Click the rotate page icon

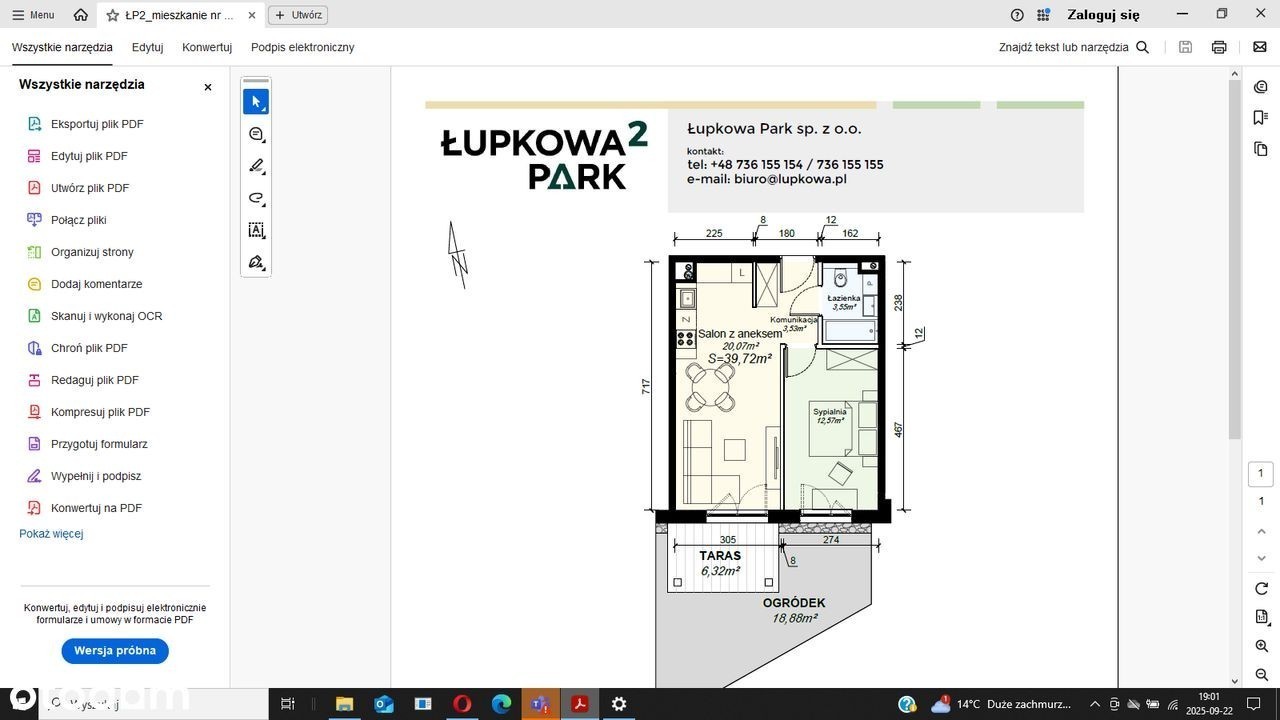(x=1261, y=588)
